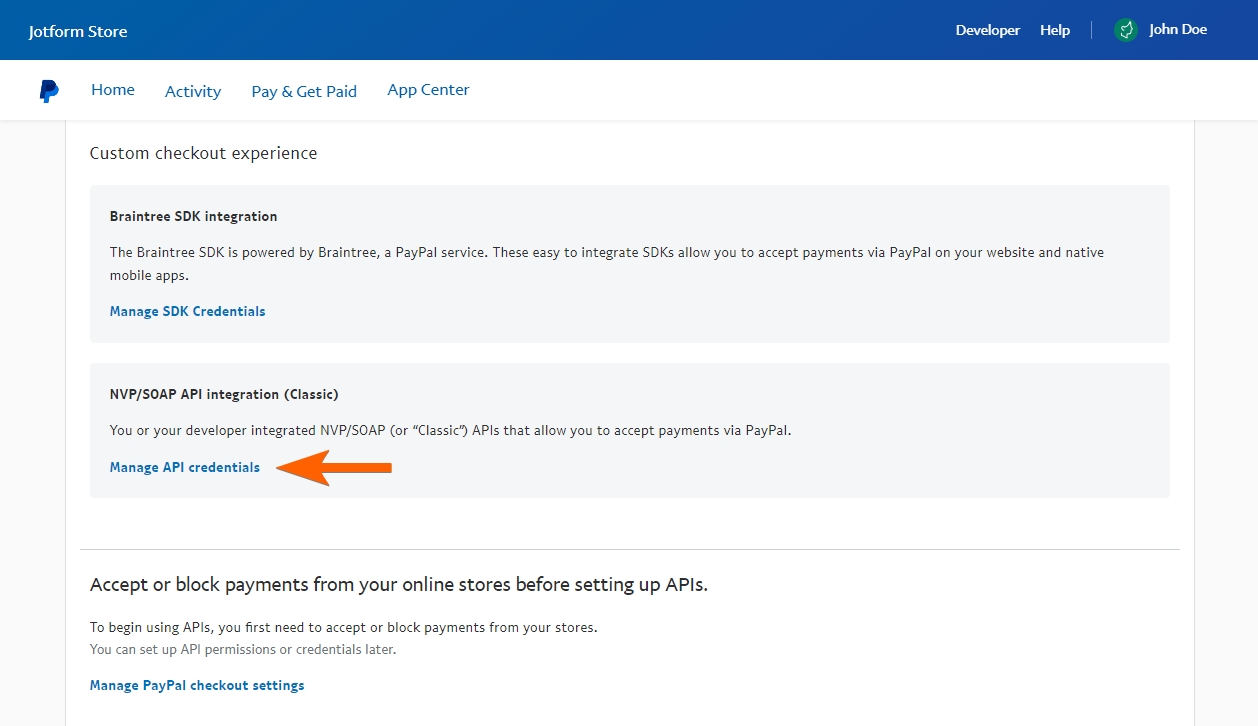Click the Custom checkout experience heading
Viewport: 1258px width, 726px height.
(x=203, y=153)
